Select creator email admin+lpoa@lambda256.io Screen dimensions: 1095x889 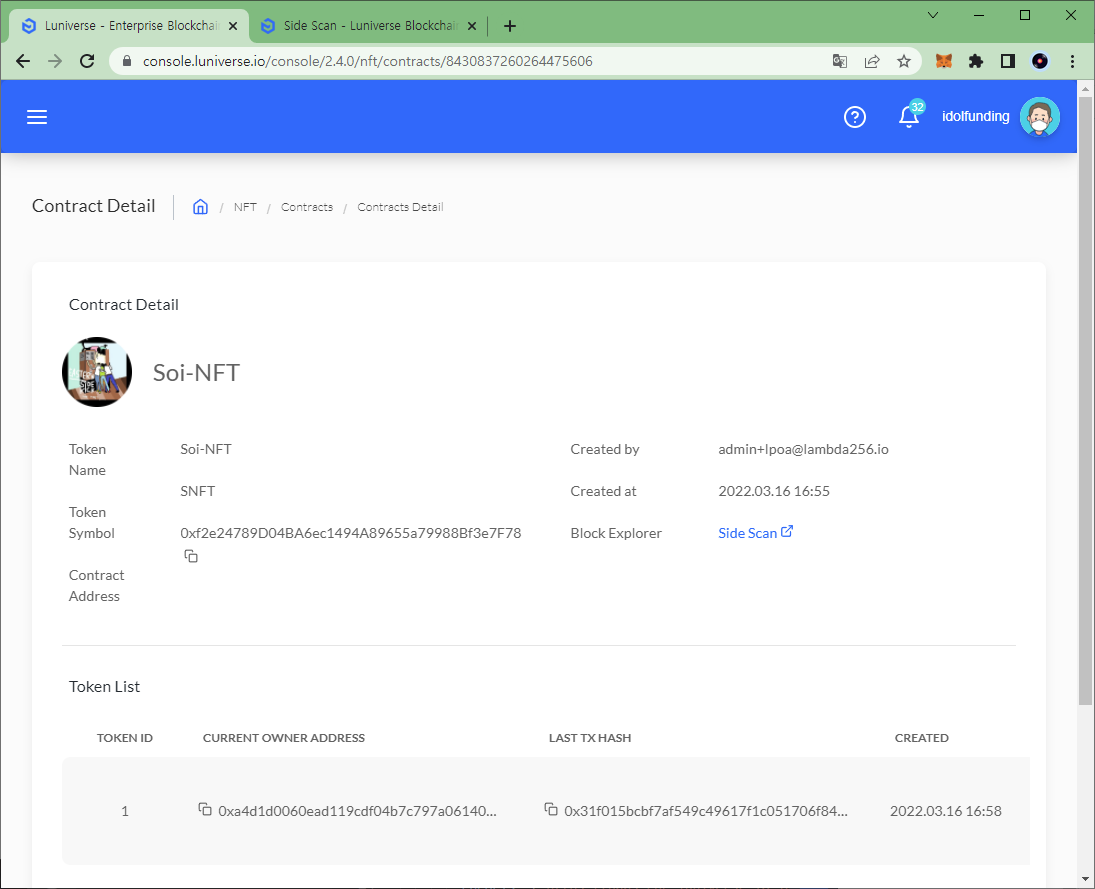pos(803,449)
